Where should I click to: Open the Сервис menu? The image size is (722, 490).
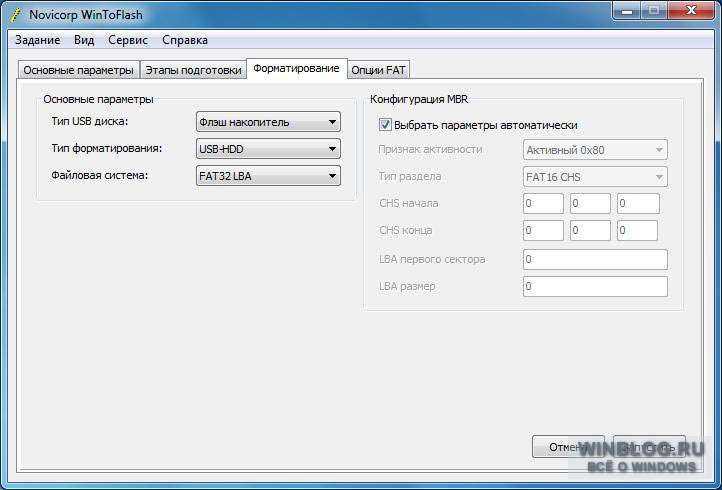(x=128, y=40)
